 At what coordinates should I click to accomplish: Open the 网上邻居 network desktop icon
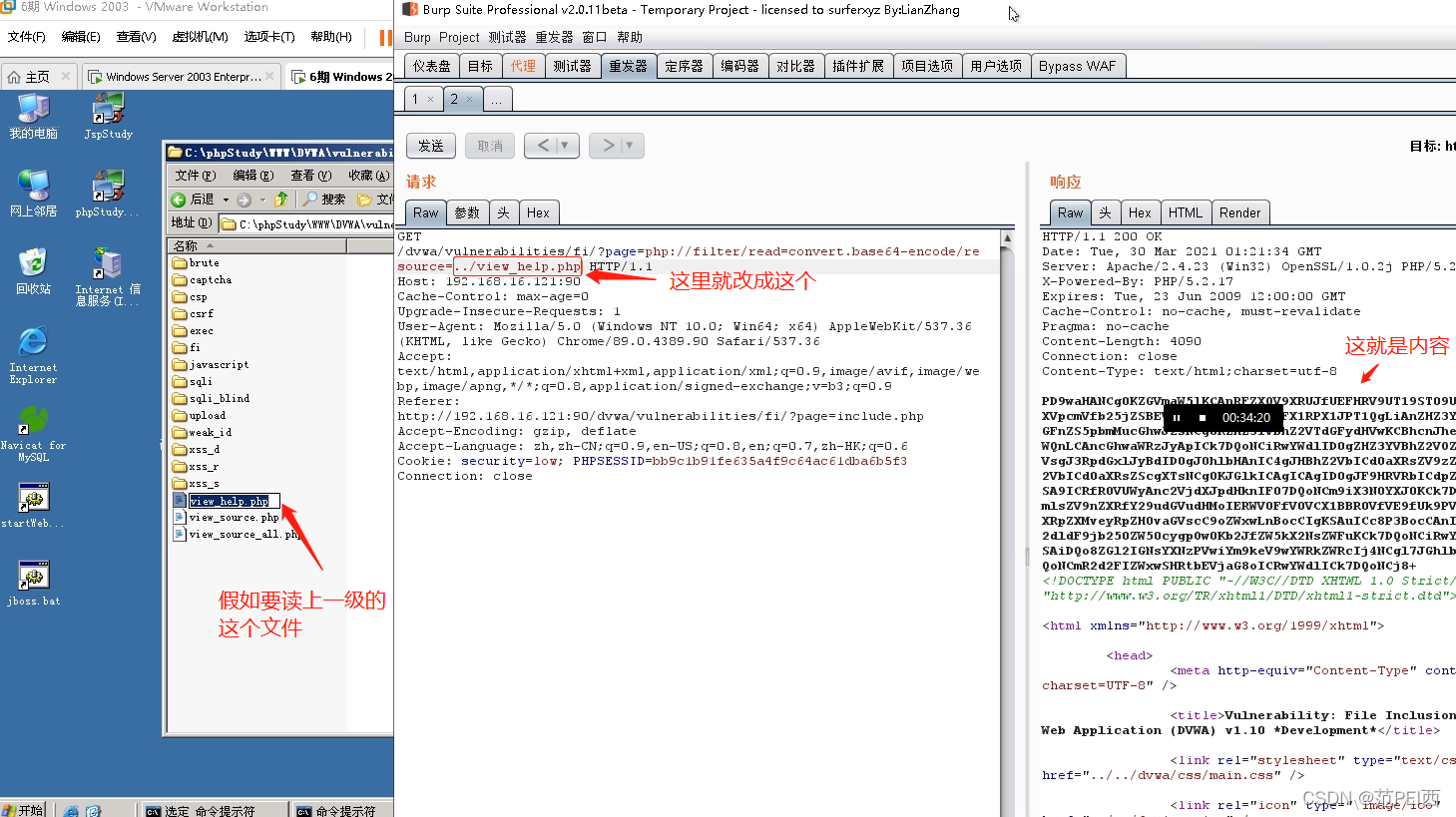click(x=33, y=194)
